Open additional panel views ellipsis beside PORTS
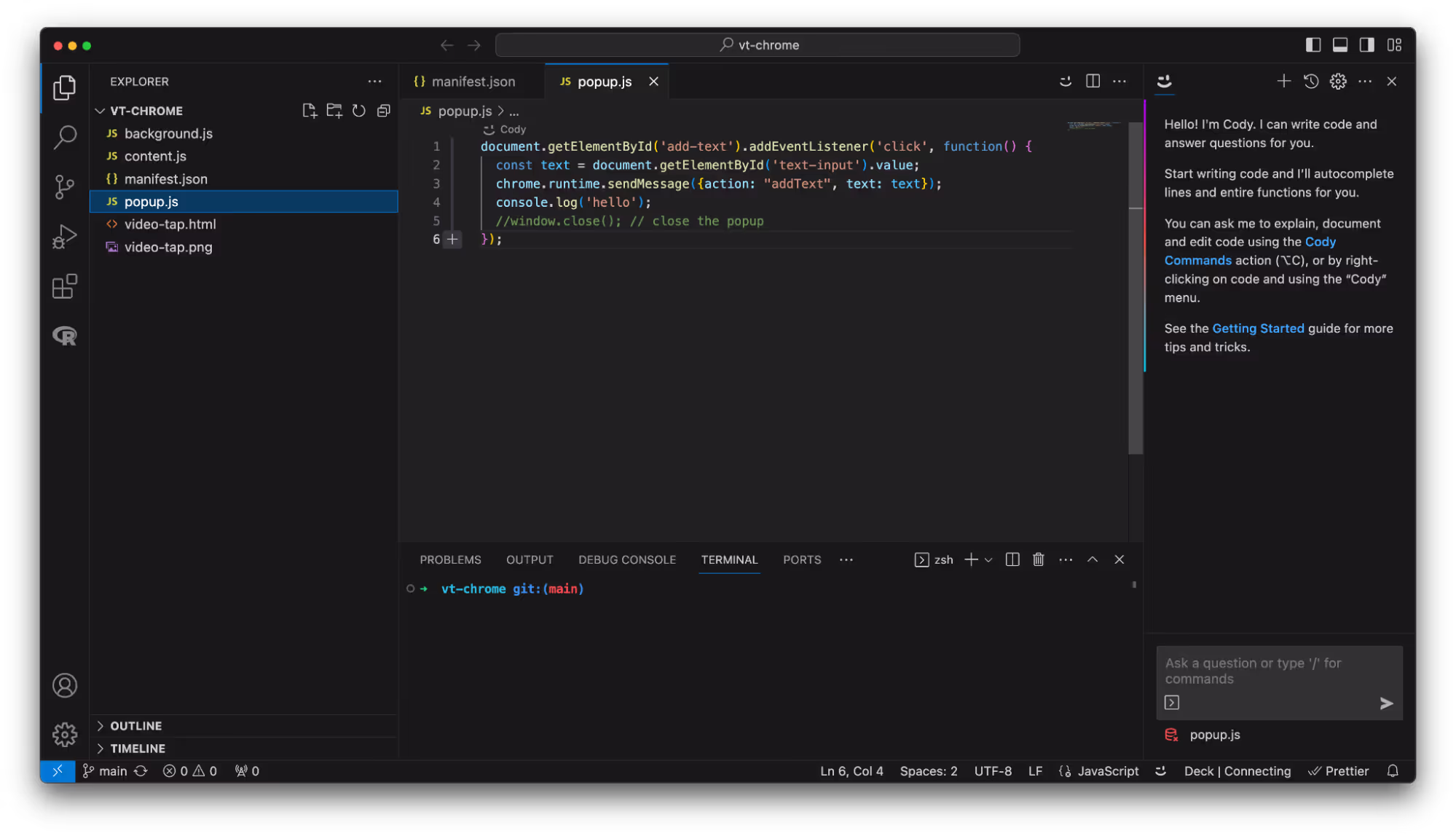The image size is (1456, 836). click(x=846, y=559)
